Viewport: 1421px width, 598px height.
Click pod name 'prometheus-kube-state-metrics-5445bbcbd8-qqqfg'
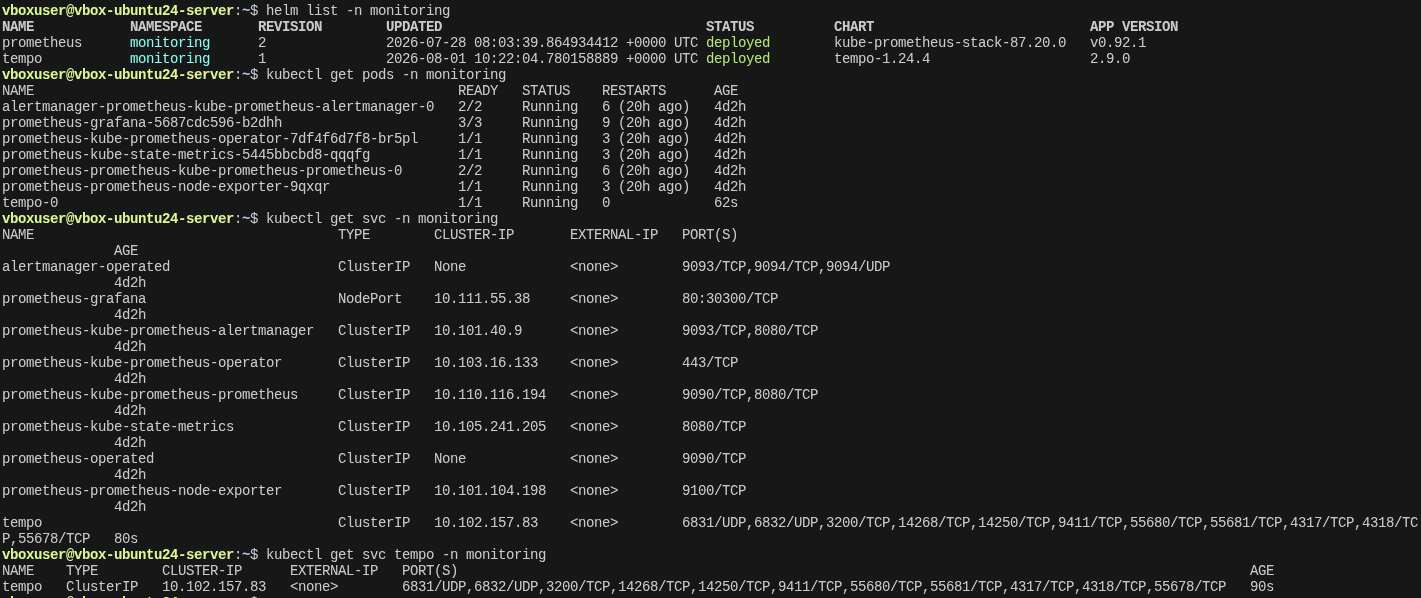pos(186,155)
